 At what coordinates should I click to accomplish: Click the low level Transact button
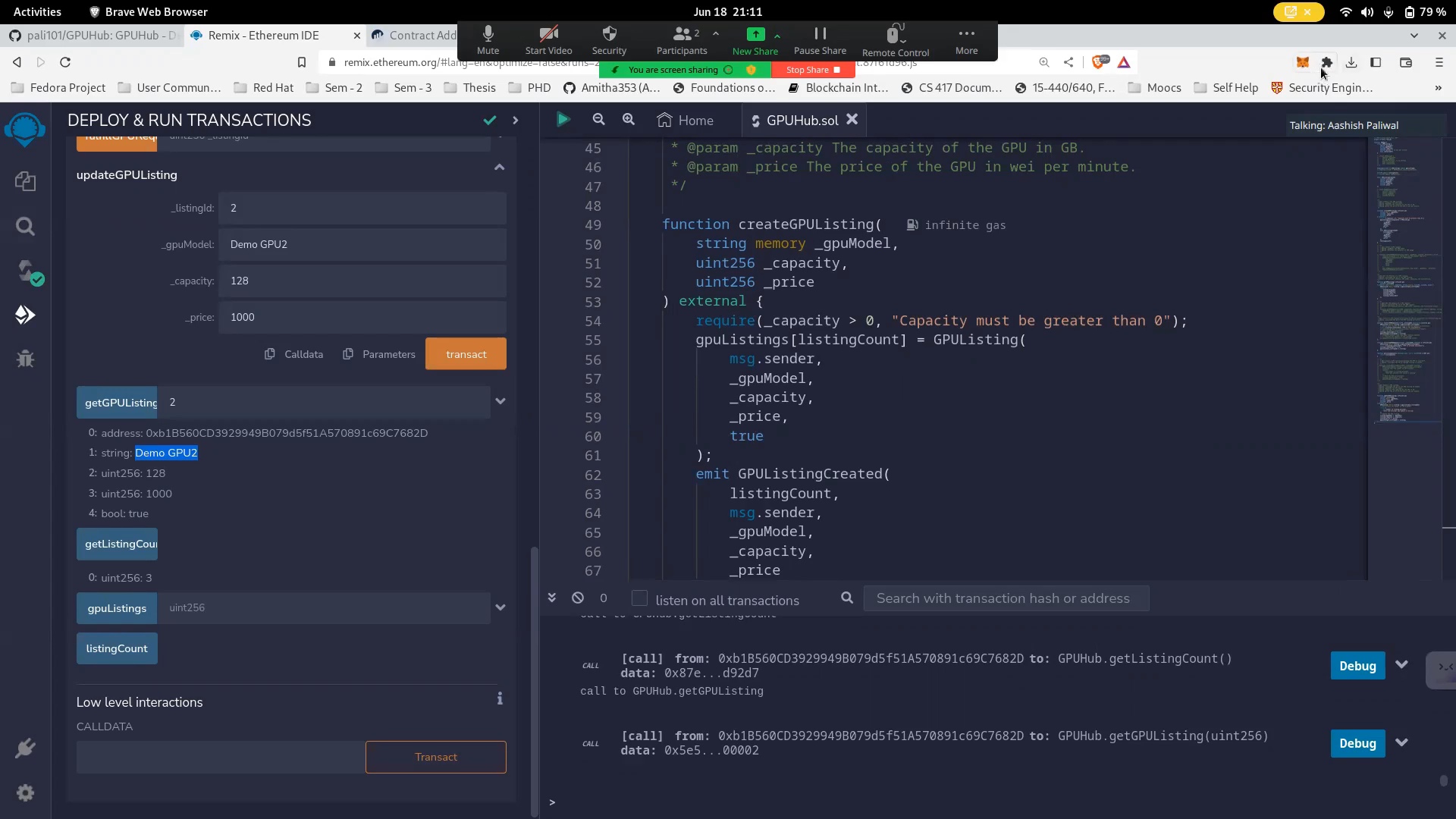click(x=436, y=757)
